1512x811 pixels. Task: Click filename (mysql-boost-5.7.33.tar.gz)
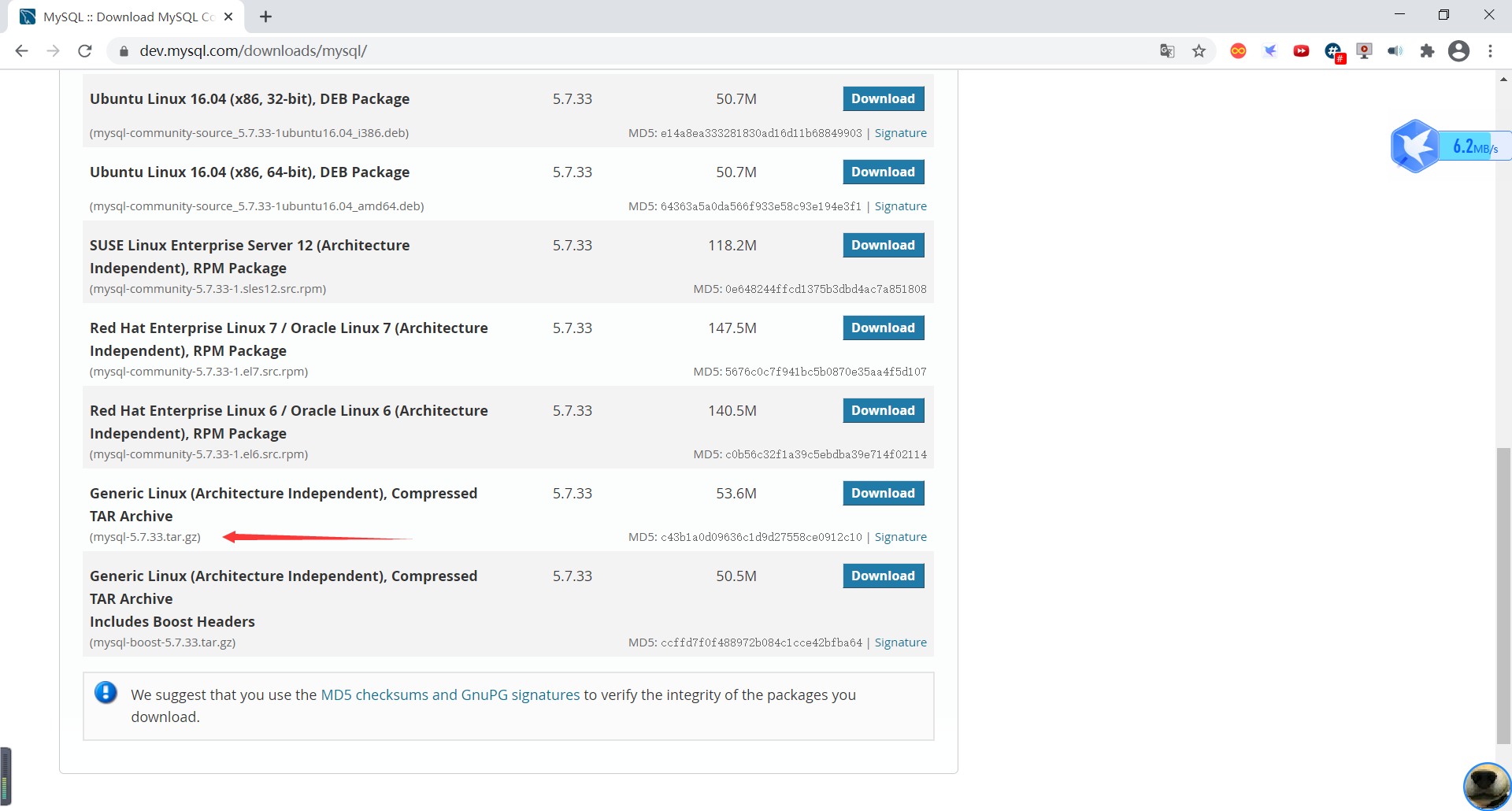162,643
